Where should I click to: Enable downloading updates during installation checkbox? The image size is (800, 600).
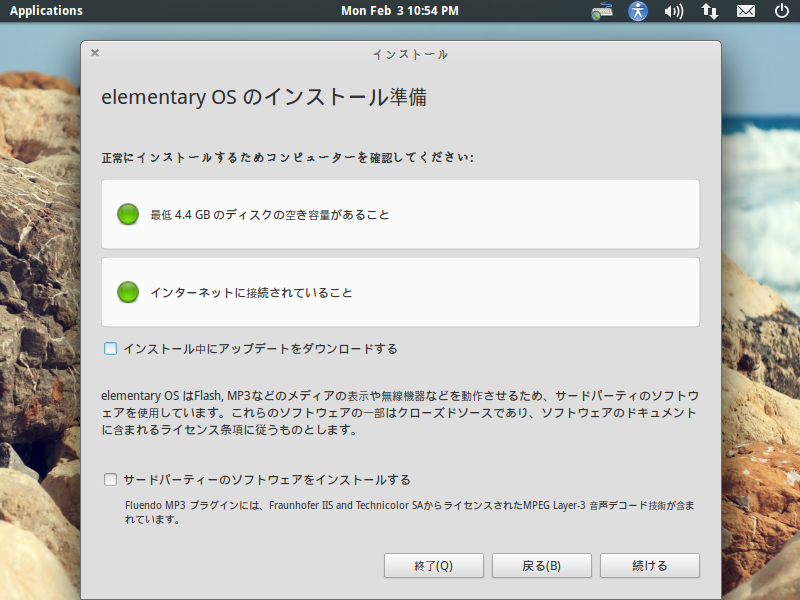pos(110,348)
